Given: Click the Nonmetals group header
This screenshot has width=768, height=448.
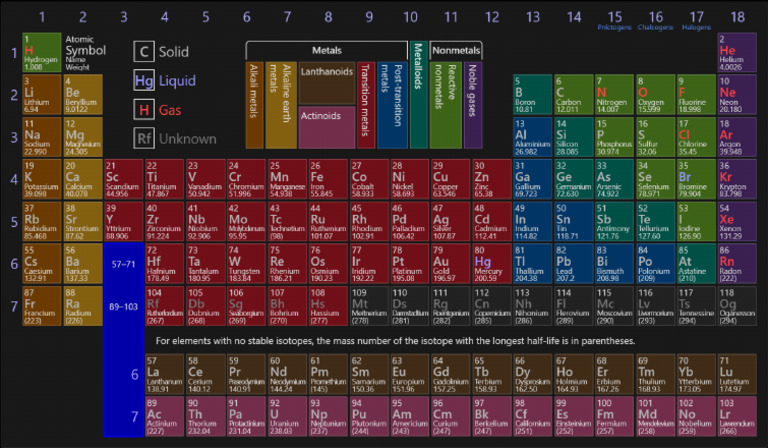Looking at the screenshot, I should (456, 50).
